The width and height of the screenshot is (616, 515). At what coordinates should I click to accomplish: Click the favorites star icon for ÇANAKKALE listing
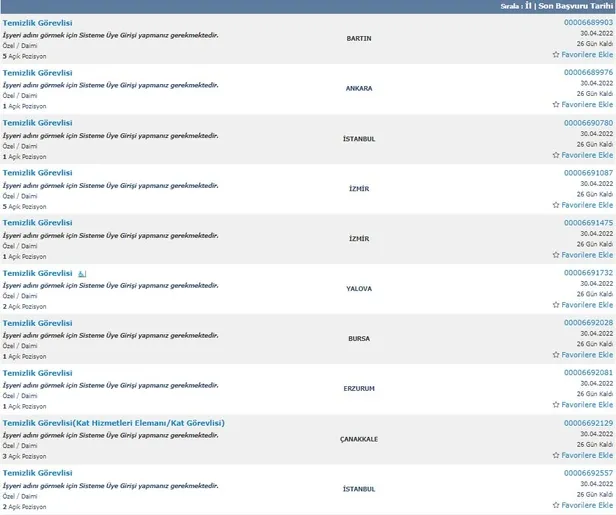(556, 455)
